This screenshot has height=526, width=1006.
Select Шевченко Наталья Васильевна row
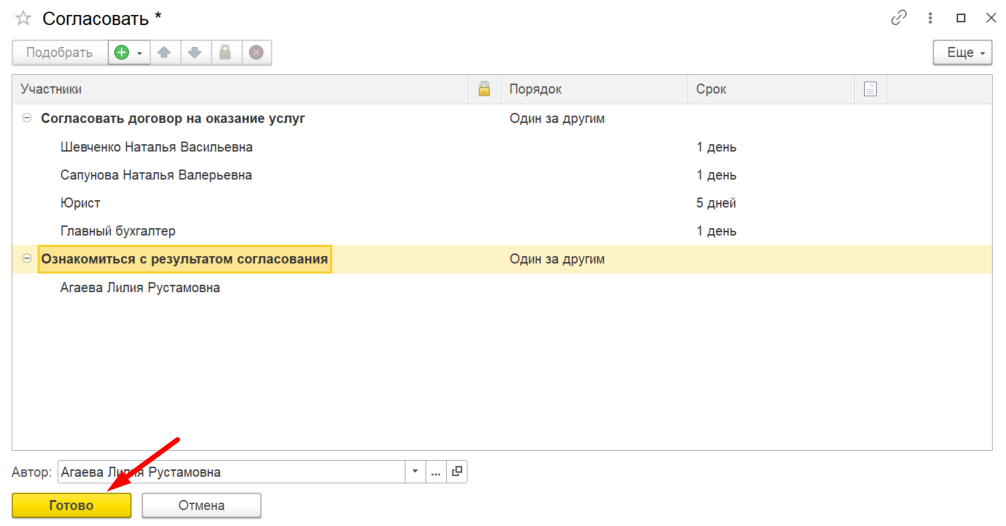click(502, 147)
